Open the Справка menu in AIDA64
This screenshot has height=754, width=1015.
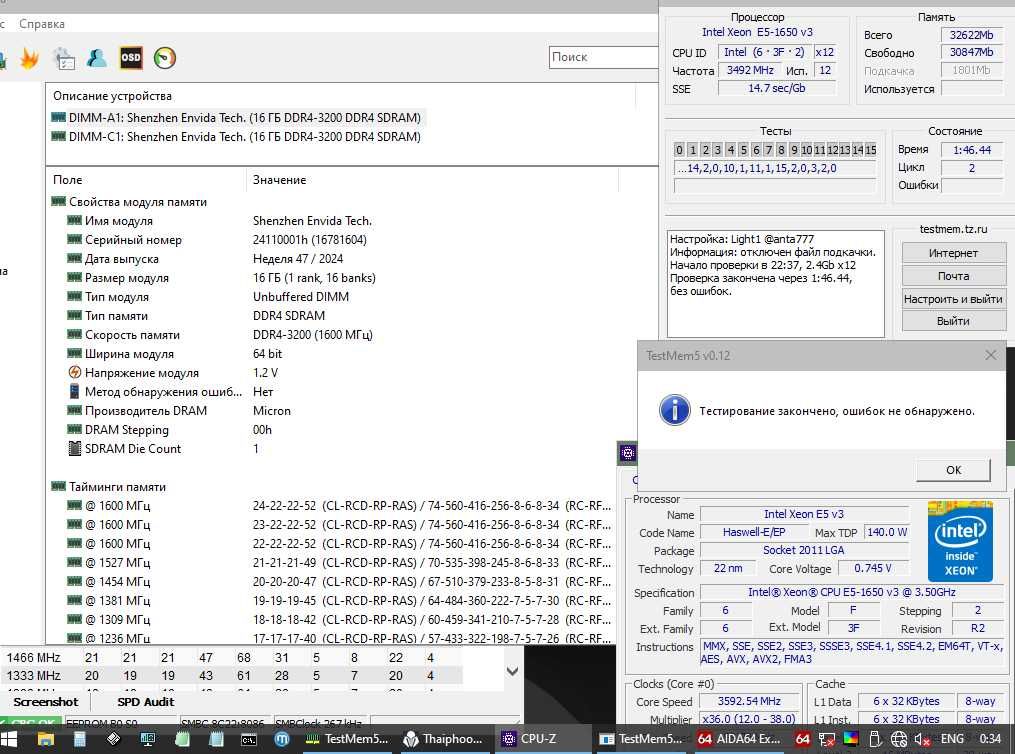pyautogui.click(x=41, y=24)
